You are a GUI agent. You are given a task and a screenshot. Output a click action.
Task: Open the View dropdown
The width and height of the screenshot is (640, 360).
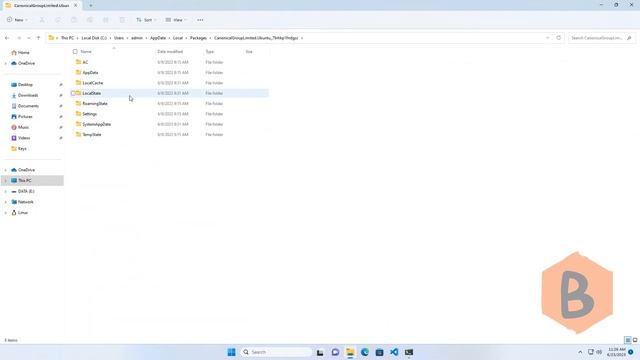pos(176,20)
